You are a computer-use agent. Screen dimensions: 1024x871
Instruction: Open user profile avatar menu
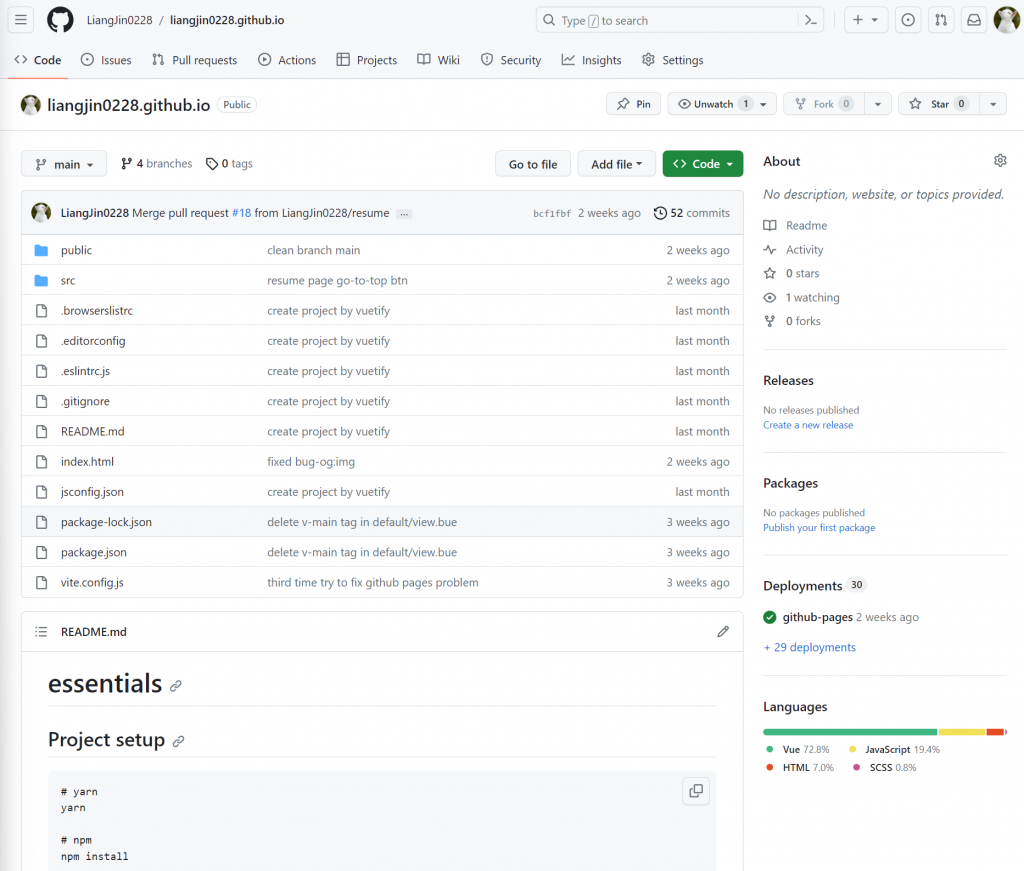[x=1006, y=20]
